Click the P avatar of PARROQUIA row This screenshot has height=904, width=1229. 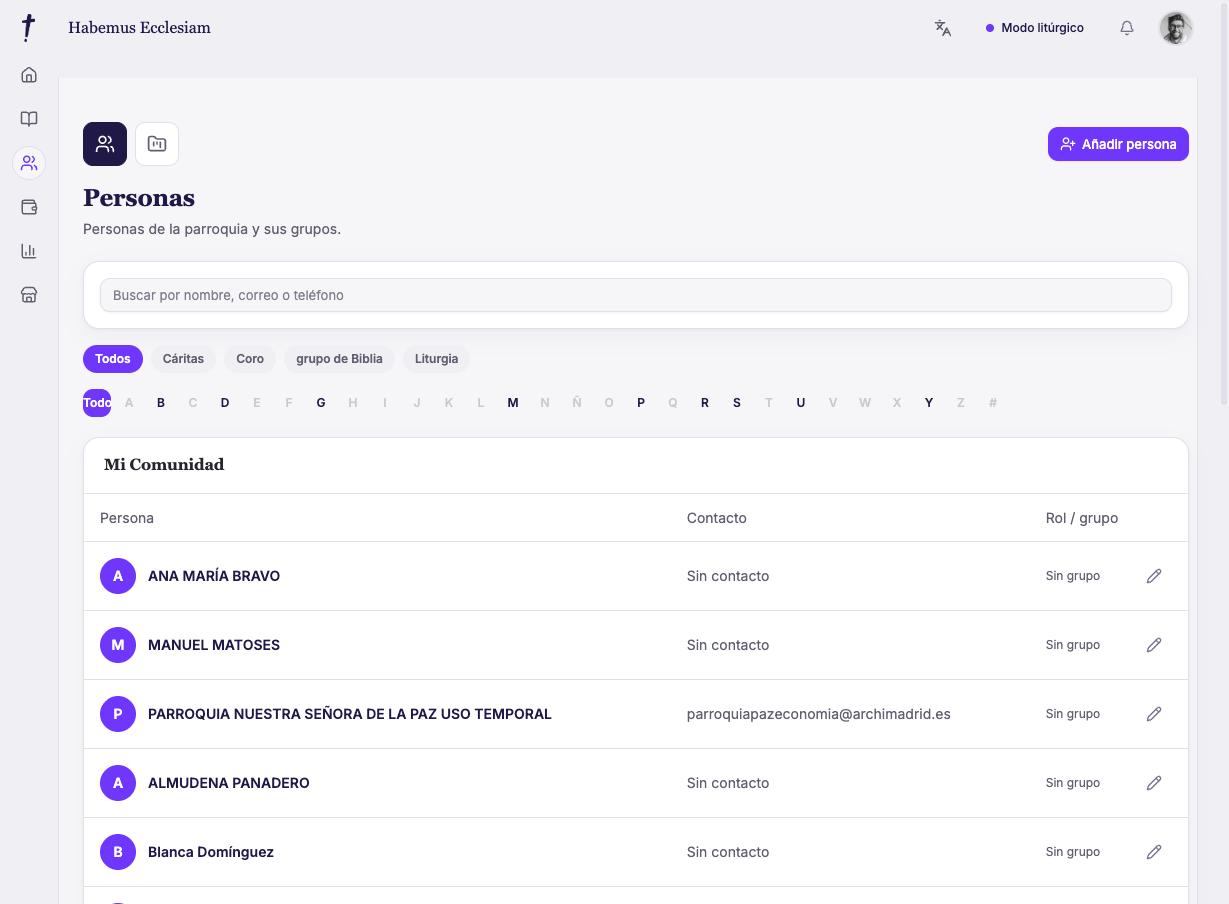point(118,714)
